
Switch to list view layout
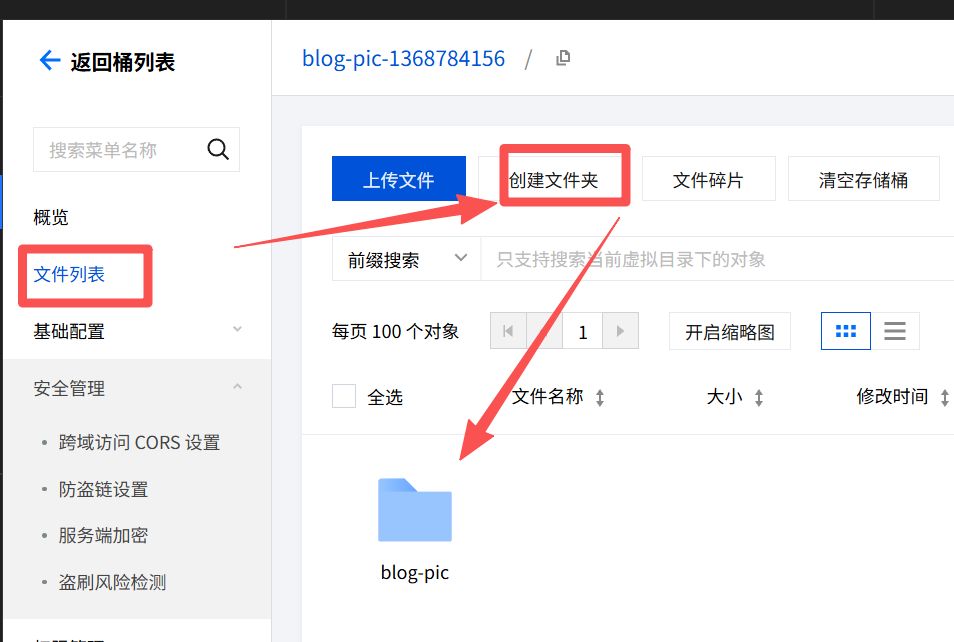(895, 331)
